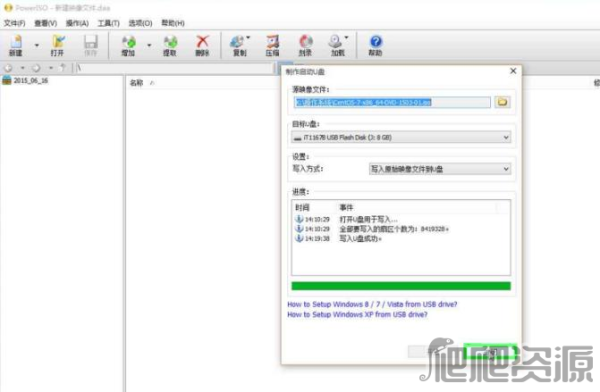600x392 pixels.
Task: Click the green progress bar
Action: coord(401,286)
